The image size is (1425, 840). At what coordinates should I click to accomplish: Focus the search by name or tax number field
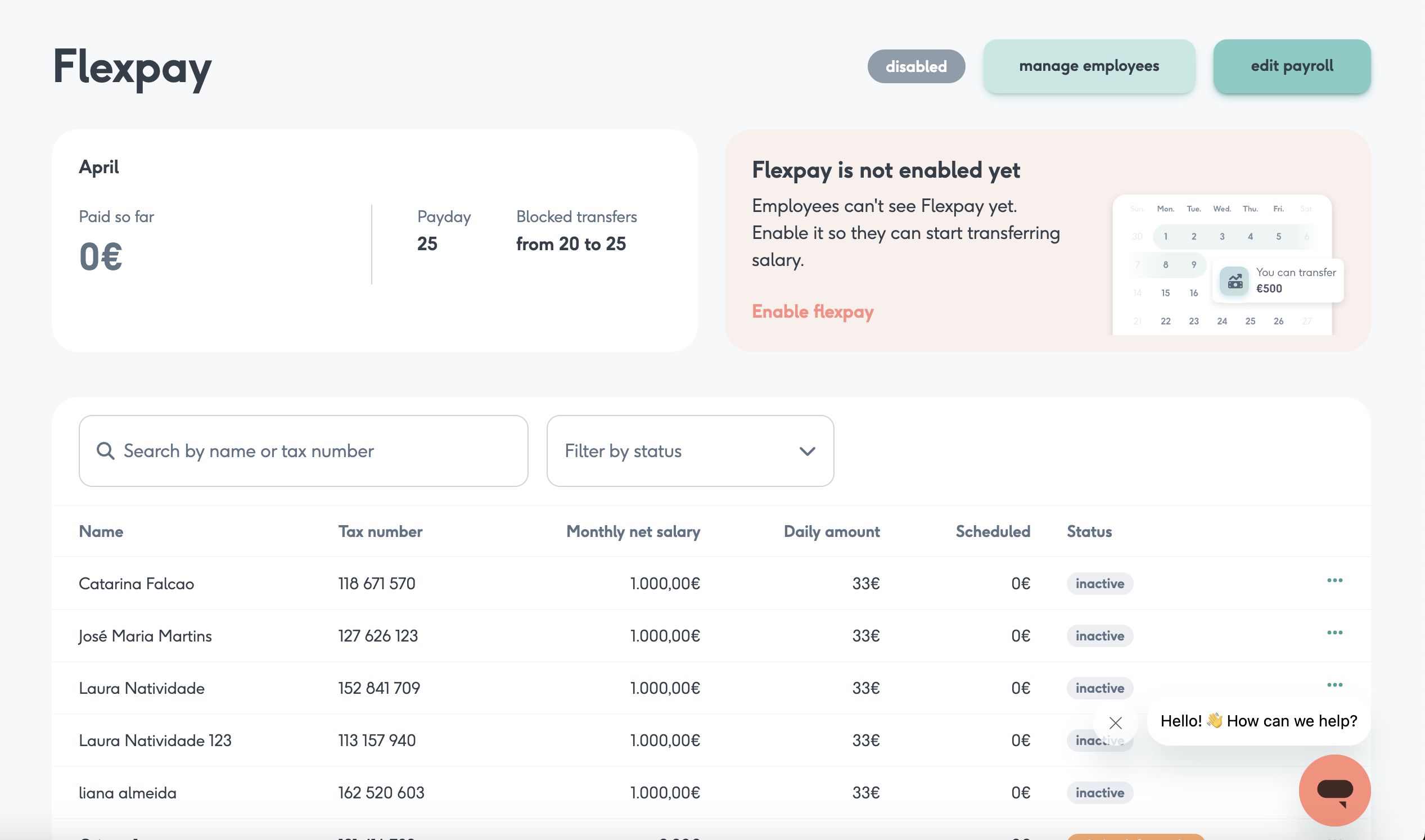point(304,450)
